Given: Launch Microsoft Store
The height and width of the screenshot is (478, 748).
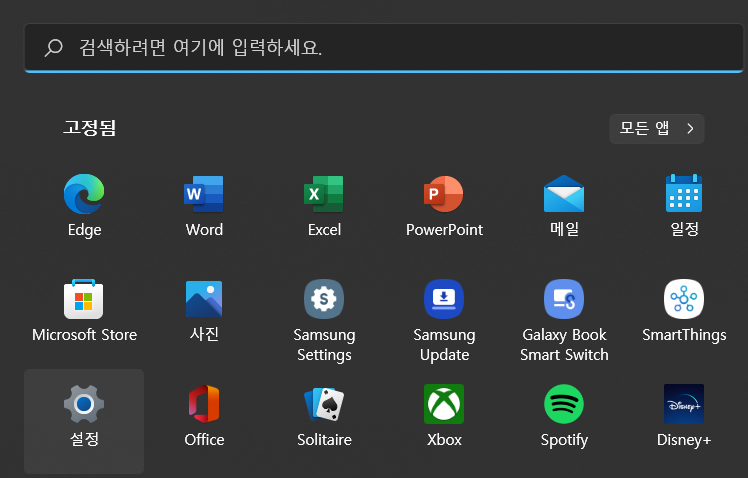Looking at the screenshot, I should (x=84, y=311).
